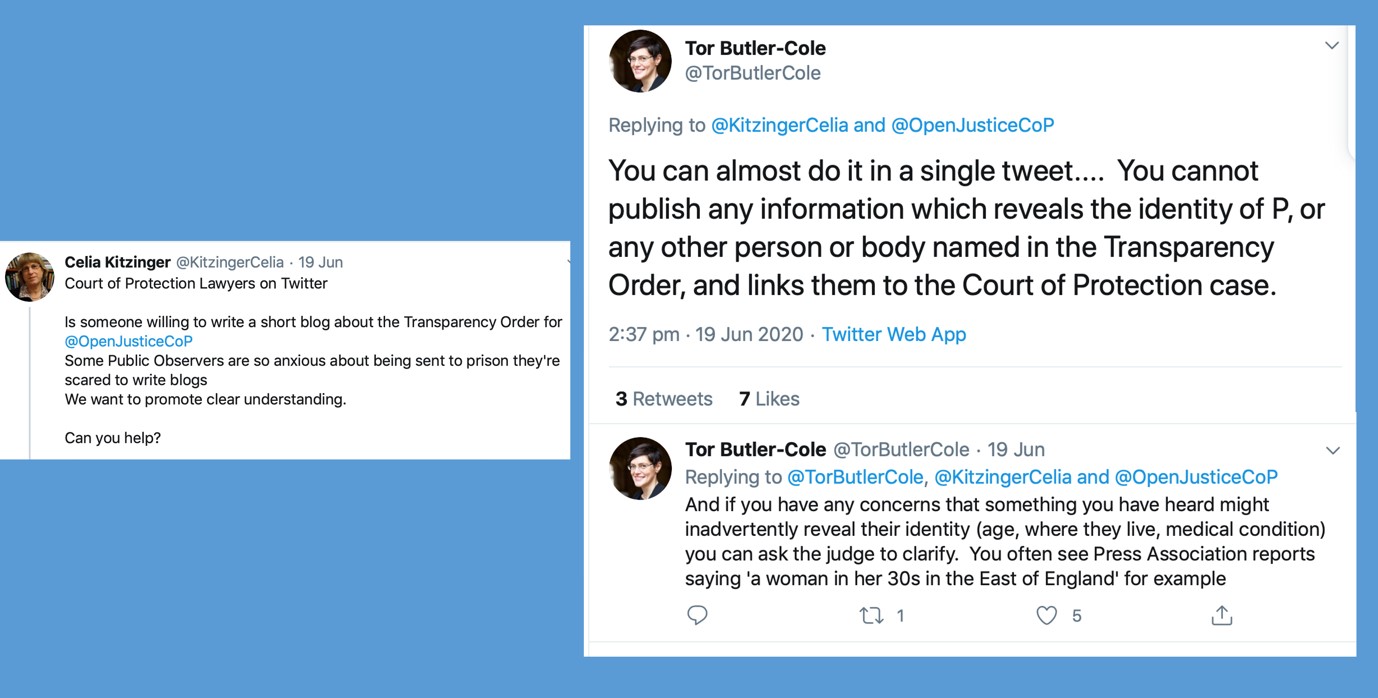Screen dimensions: 1378x698
Task: Click @TorButlerCole in the second tweet's Replying to line
Action: click(x=855, y=477)
